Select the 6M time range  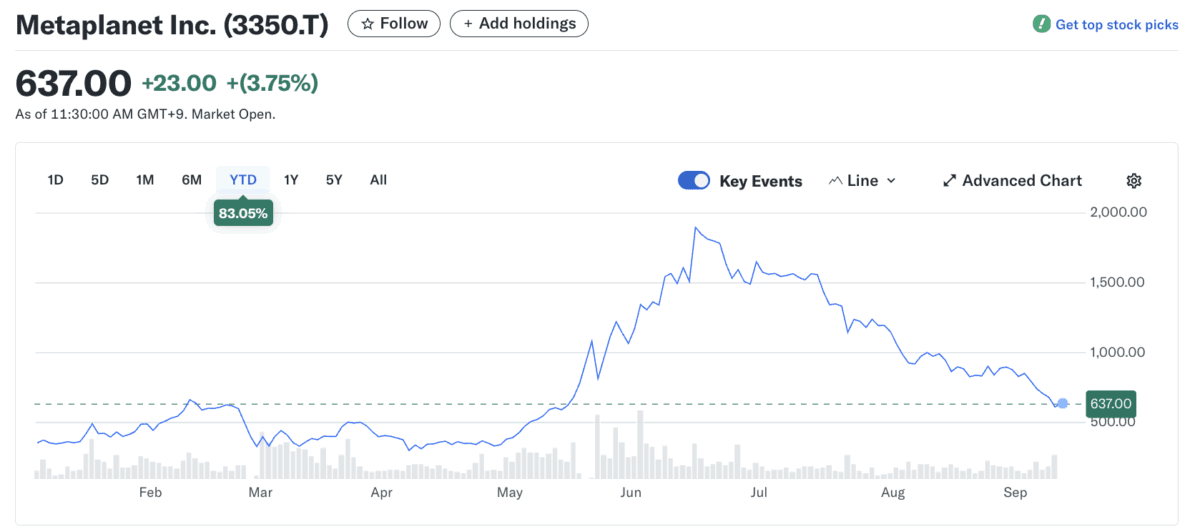[x=192, y=180]
